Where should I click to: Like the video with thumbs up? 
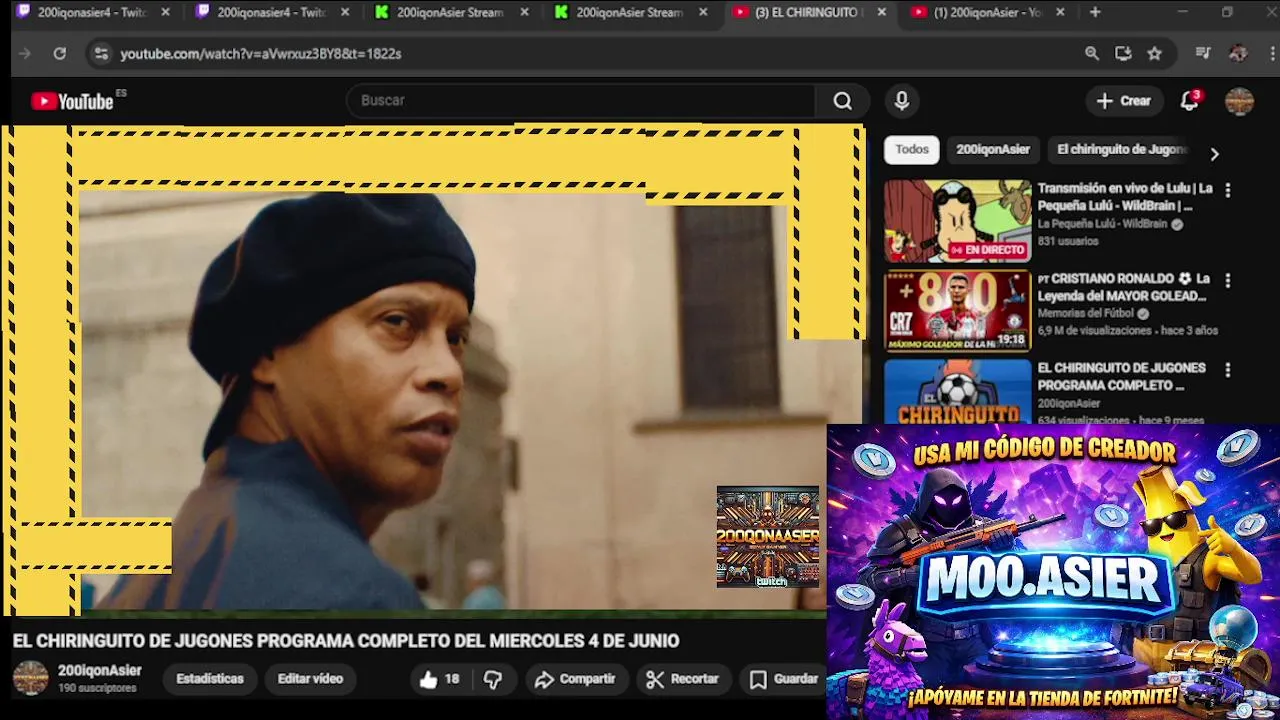click(439, 679)
